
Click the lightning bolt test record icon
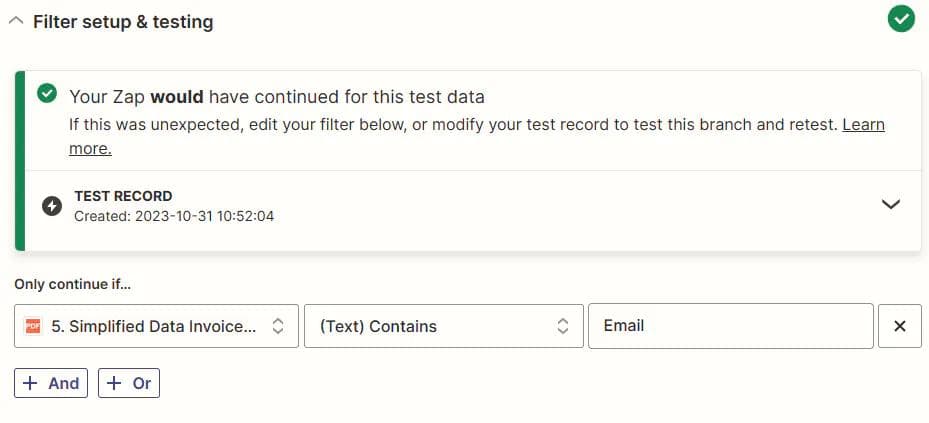point(52,206)
